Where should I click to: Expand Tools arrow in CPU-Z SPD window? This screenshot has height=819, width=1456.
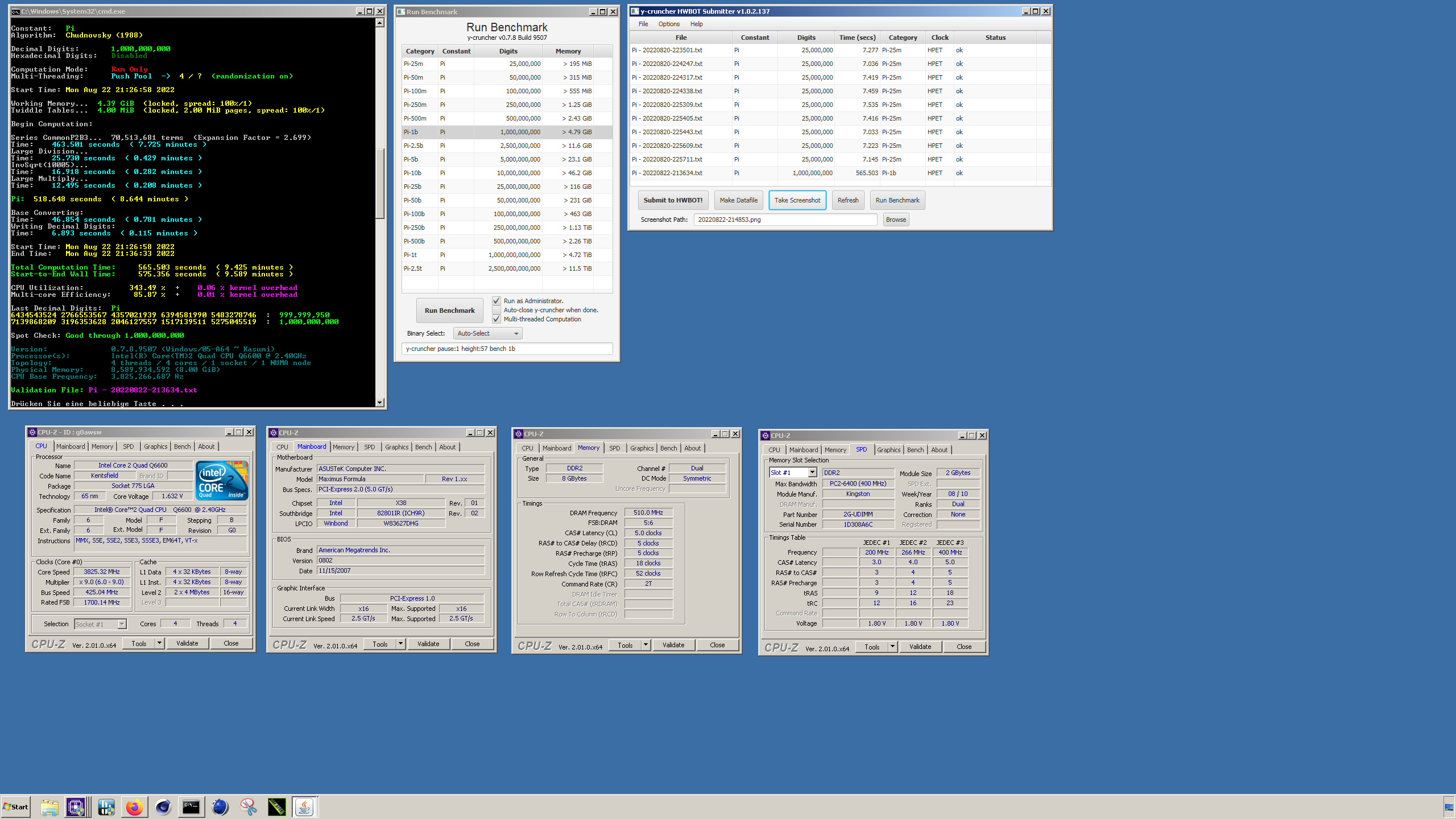click(x=892, y=647)
